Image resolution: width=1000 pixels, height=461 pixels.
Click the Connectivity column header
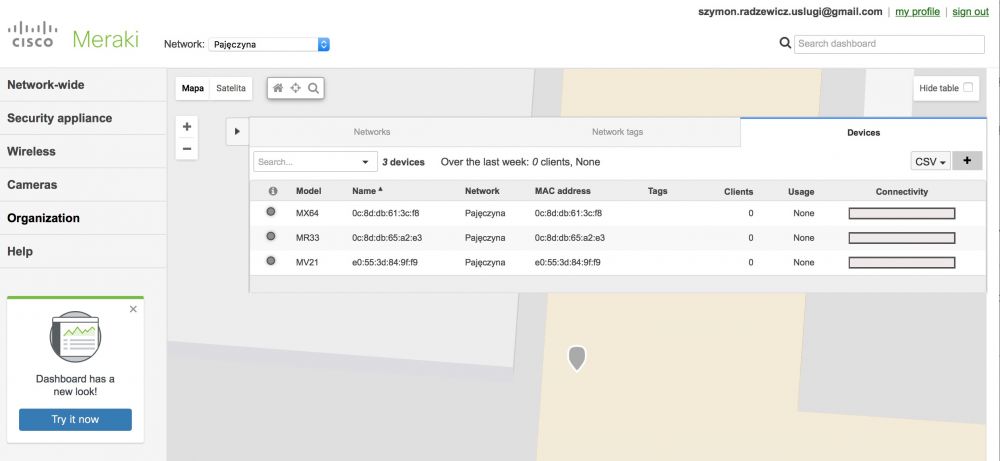902,191
